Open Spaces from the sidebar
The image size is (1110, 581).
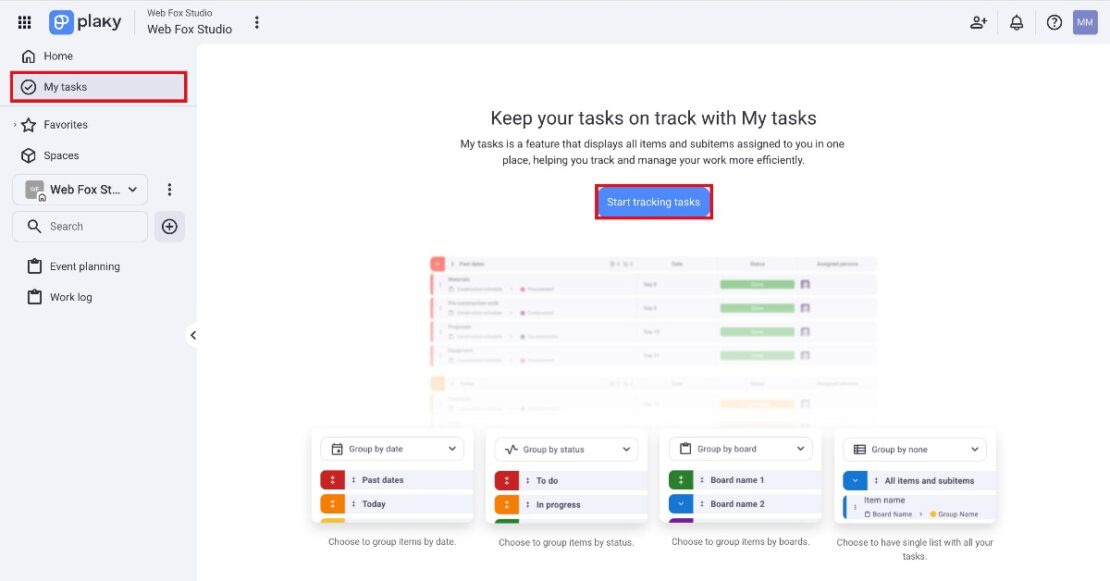coord(60,155)
